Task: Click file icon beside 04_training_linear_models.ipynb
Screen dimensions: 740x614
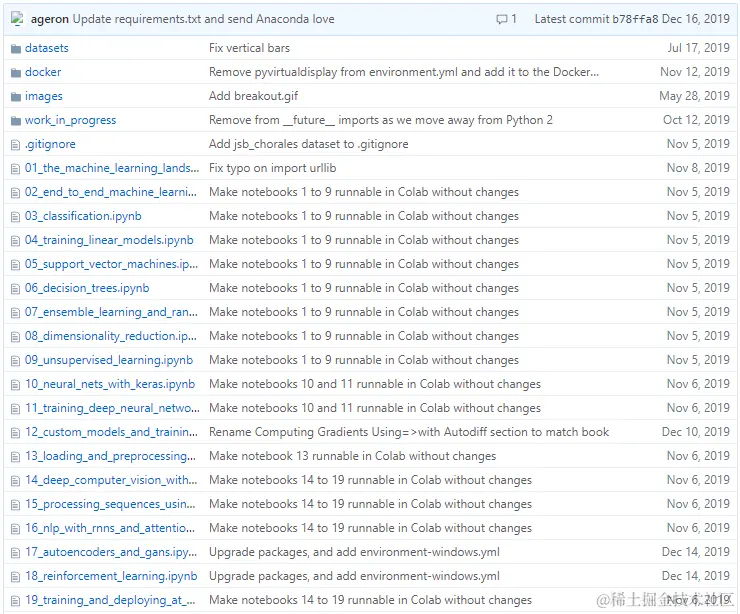Action: tap(16, 241)
